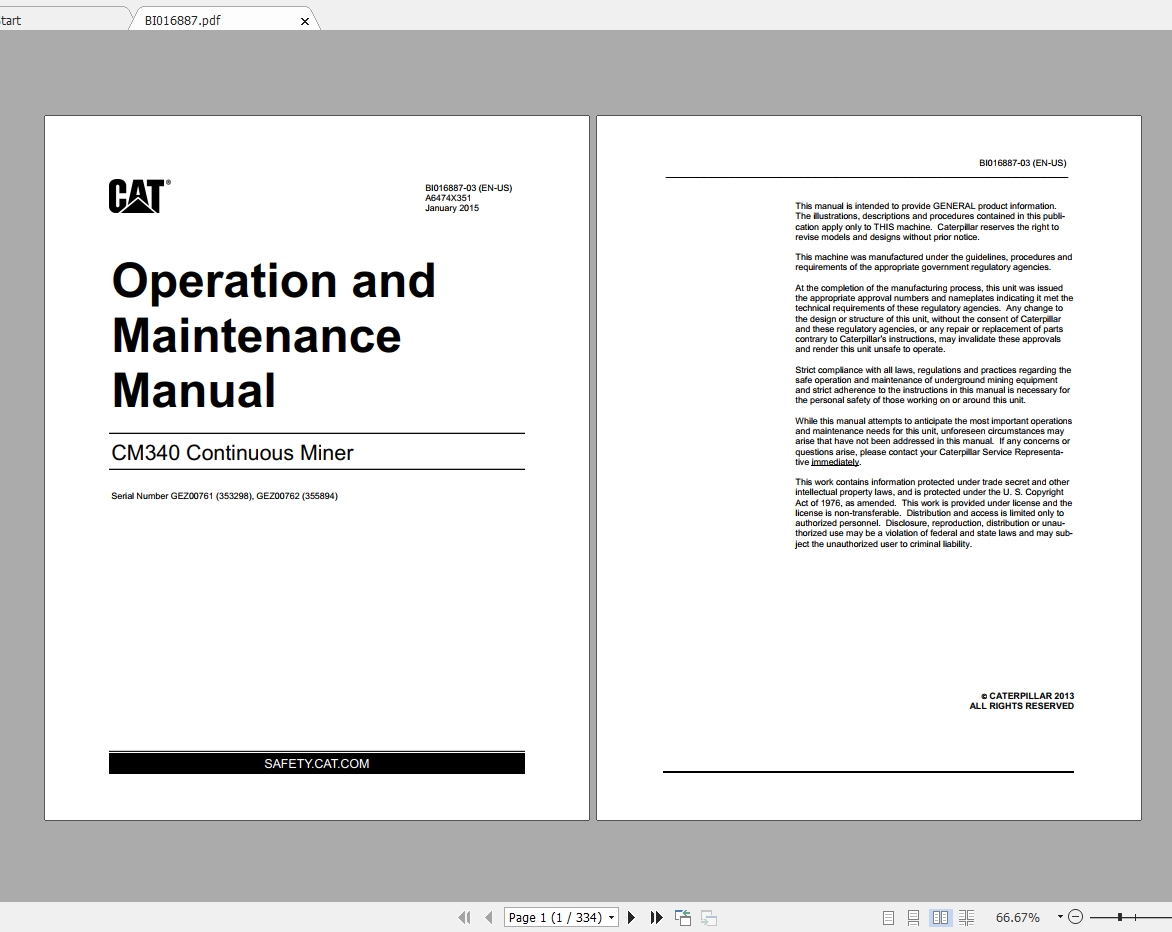Open the page selection dropdown

click(611, 917)
